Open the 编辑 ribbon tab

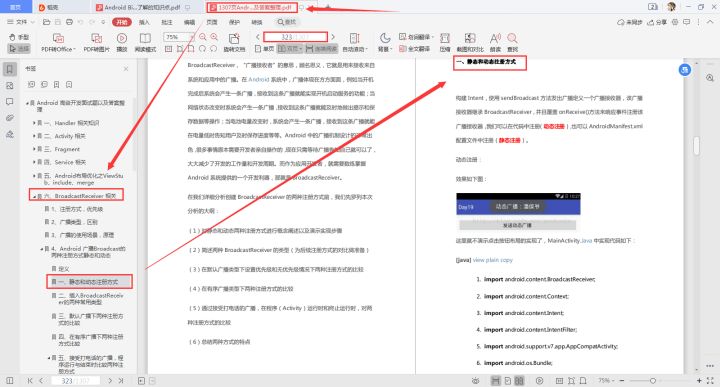[189, 22]
